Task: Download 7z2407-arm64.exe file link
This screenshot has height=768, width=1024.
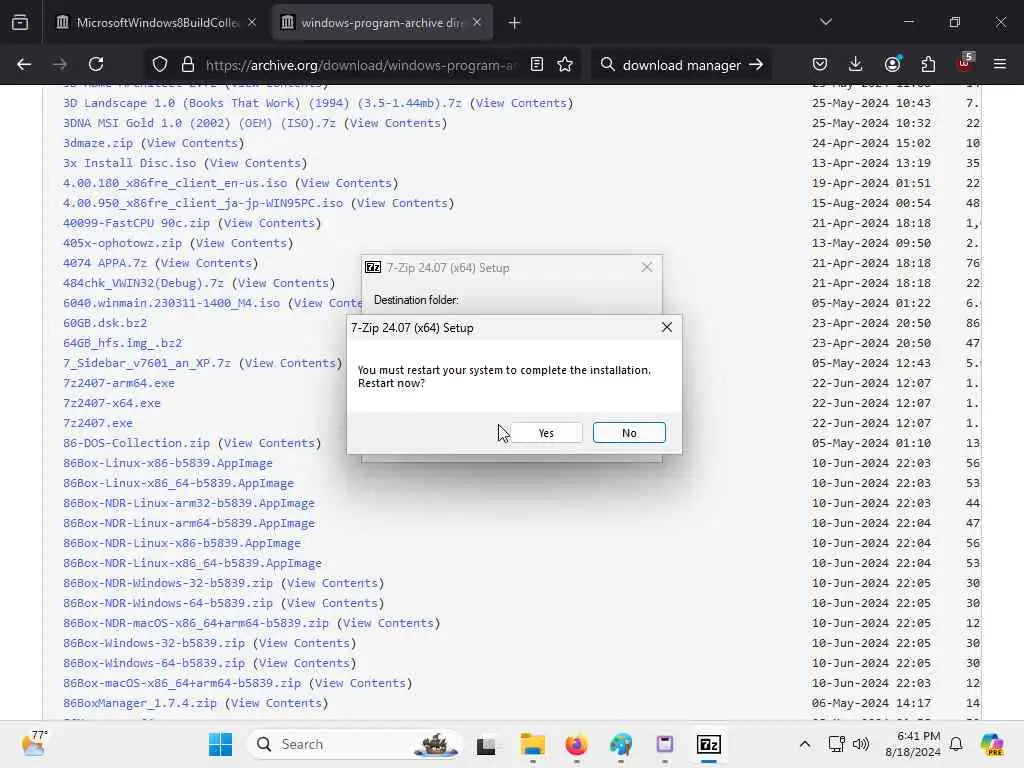Action: click(119, 383)
